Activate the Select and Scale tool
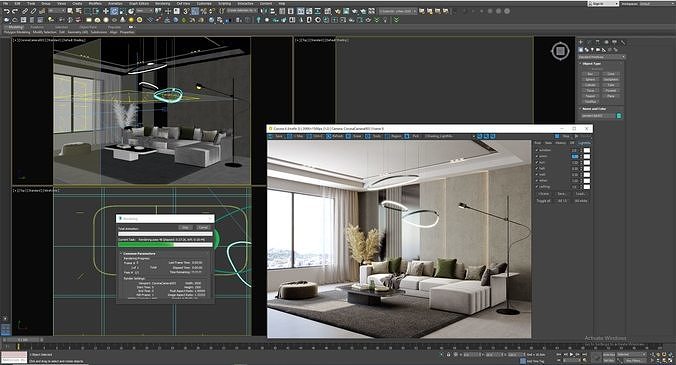Image resolution: width=676 pixels, height=365 pixels. pos(122,11)
